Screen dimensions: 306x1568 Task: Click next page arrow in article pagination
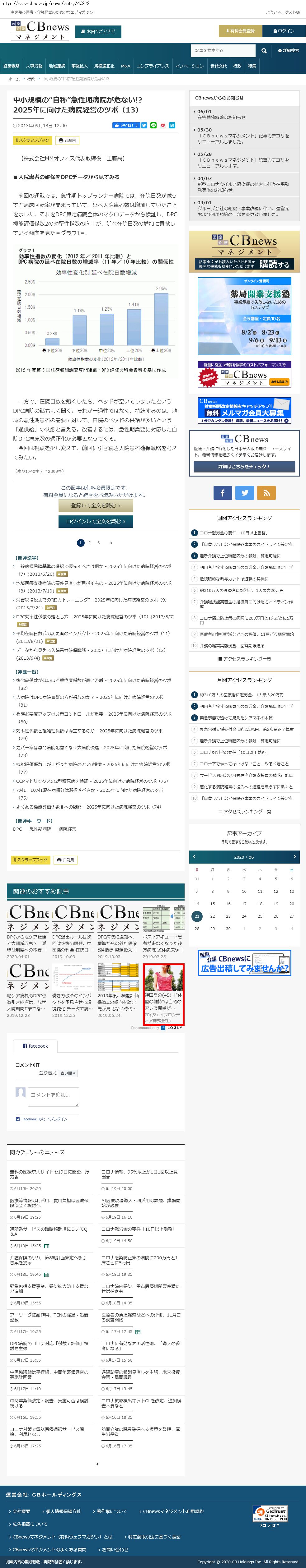point(110,542)
